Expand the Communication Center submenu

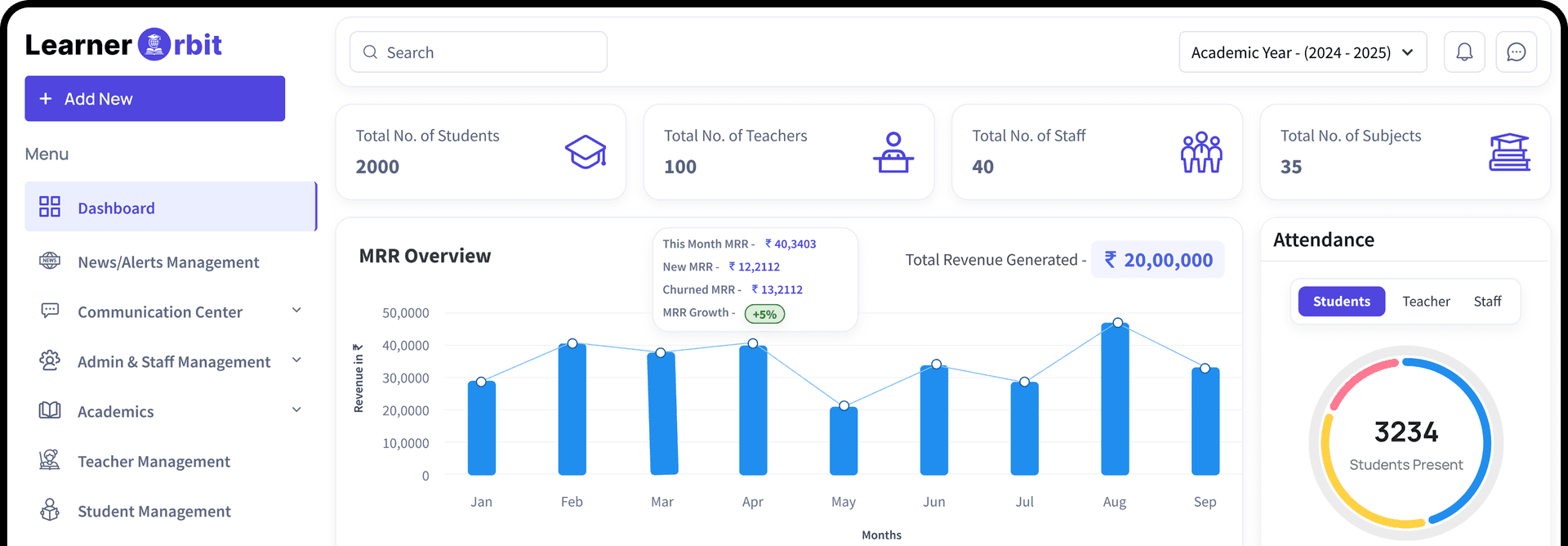296,311
